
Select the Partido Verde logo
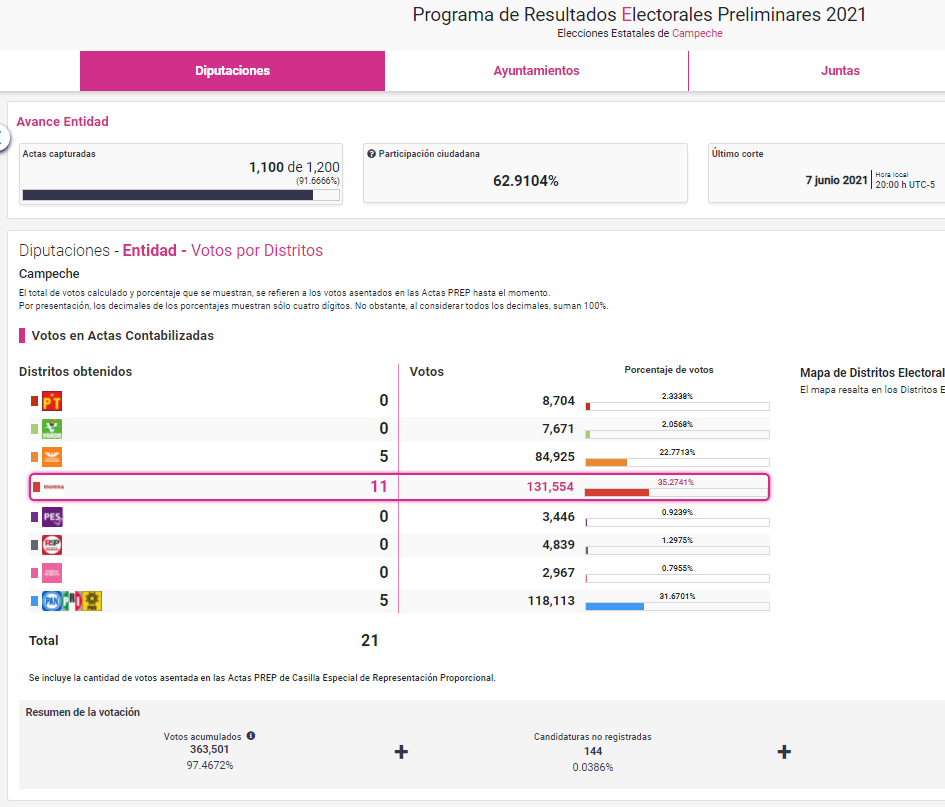[x=51, y=429]
